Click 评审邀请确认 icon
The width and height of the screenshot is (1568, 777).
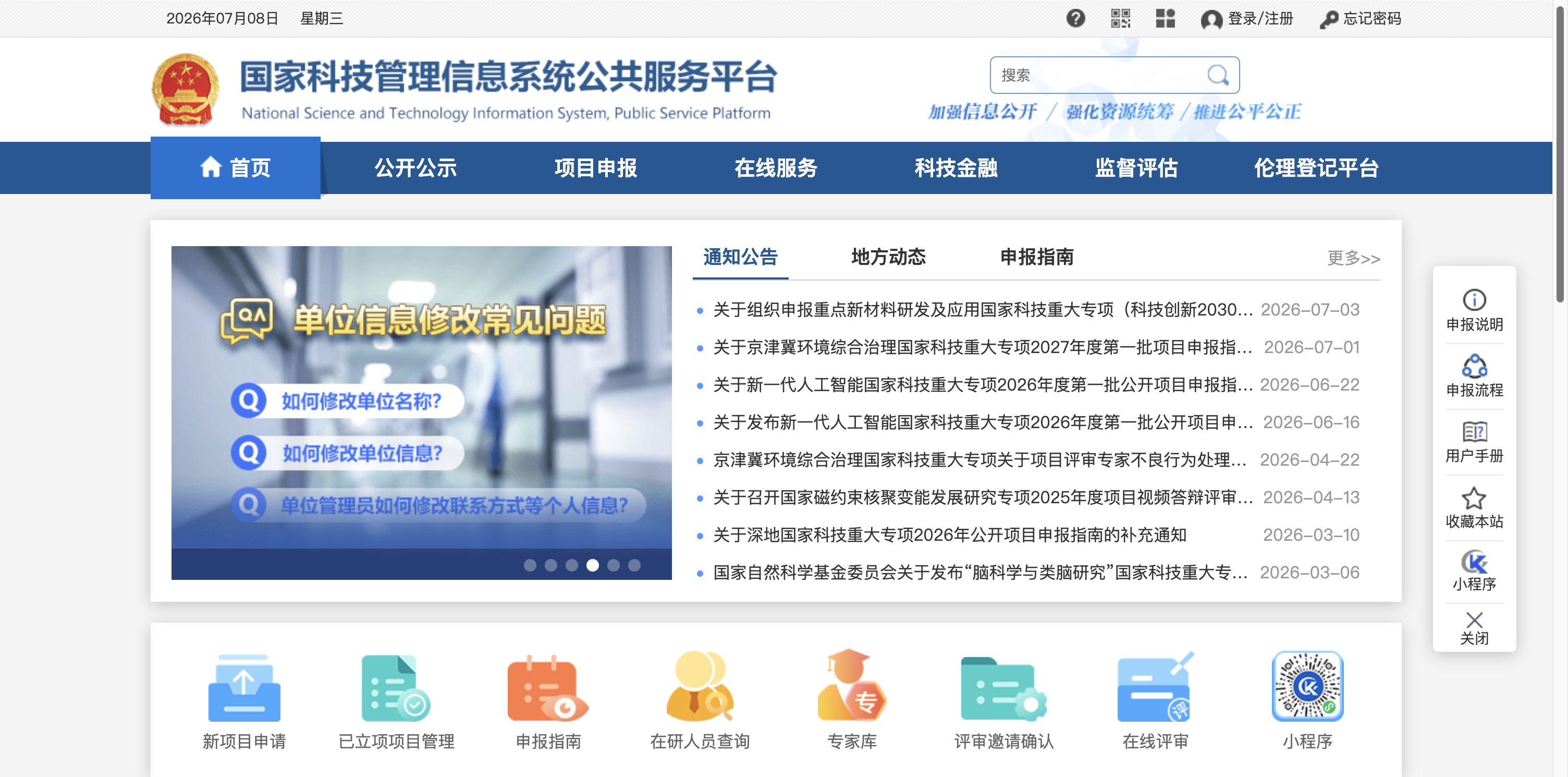pyautogui.click(x=1004, y=688)
